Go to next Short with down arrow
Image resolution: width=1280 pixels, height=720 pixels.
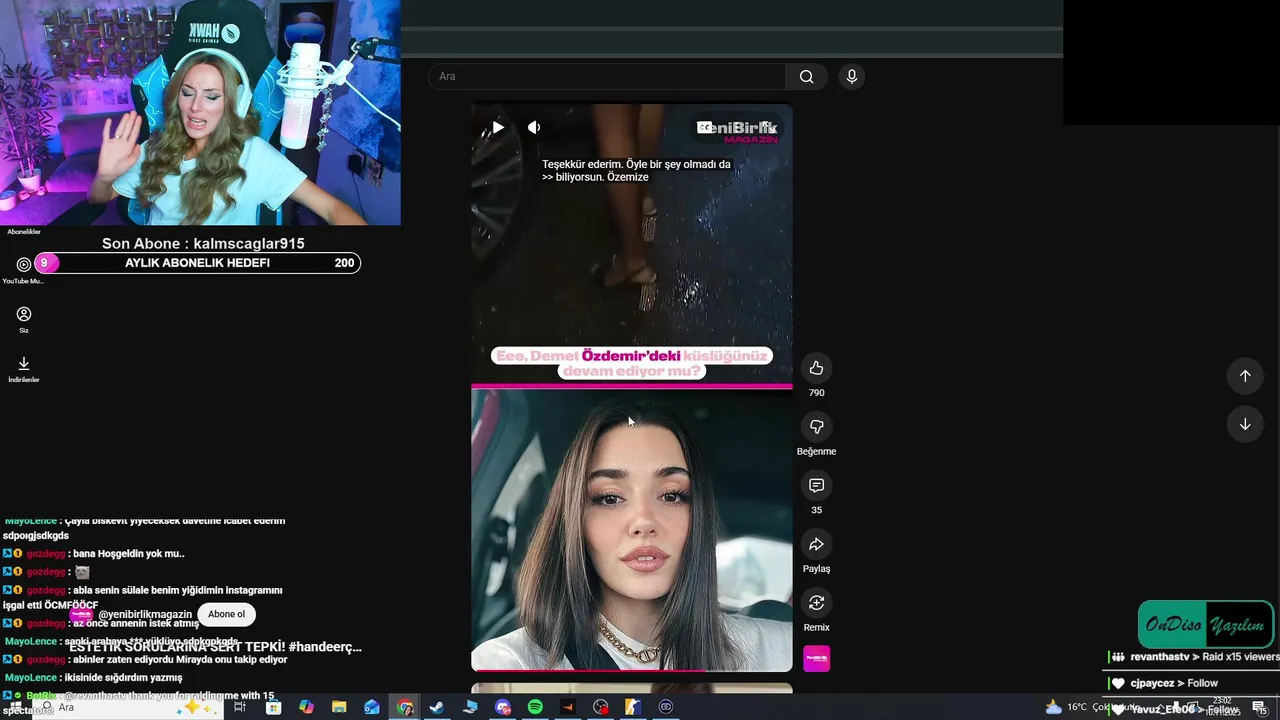[x=1245, y=424]
